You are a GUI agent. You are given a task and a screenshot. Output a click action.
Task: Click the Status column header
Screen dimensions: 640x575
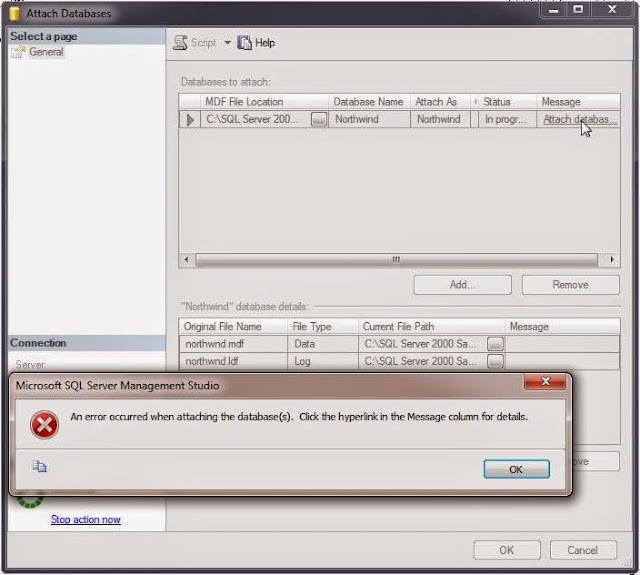(x=507, y=102)
